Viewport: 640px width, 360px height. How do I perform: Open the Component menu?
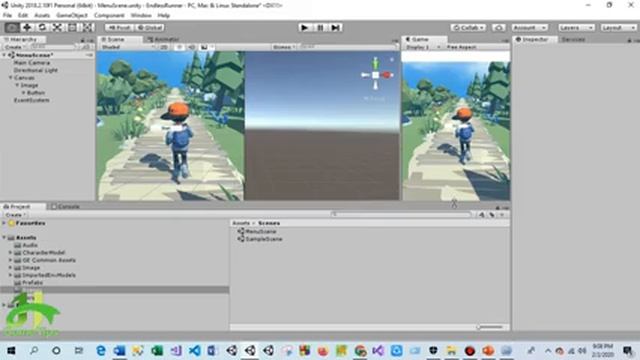109,16
